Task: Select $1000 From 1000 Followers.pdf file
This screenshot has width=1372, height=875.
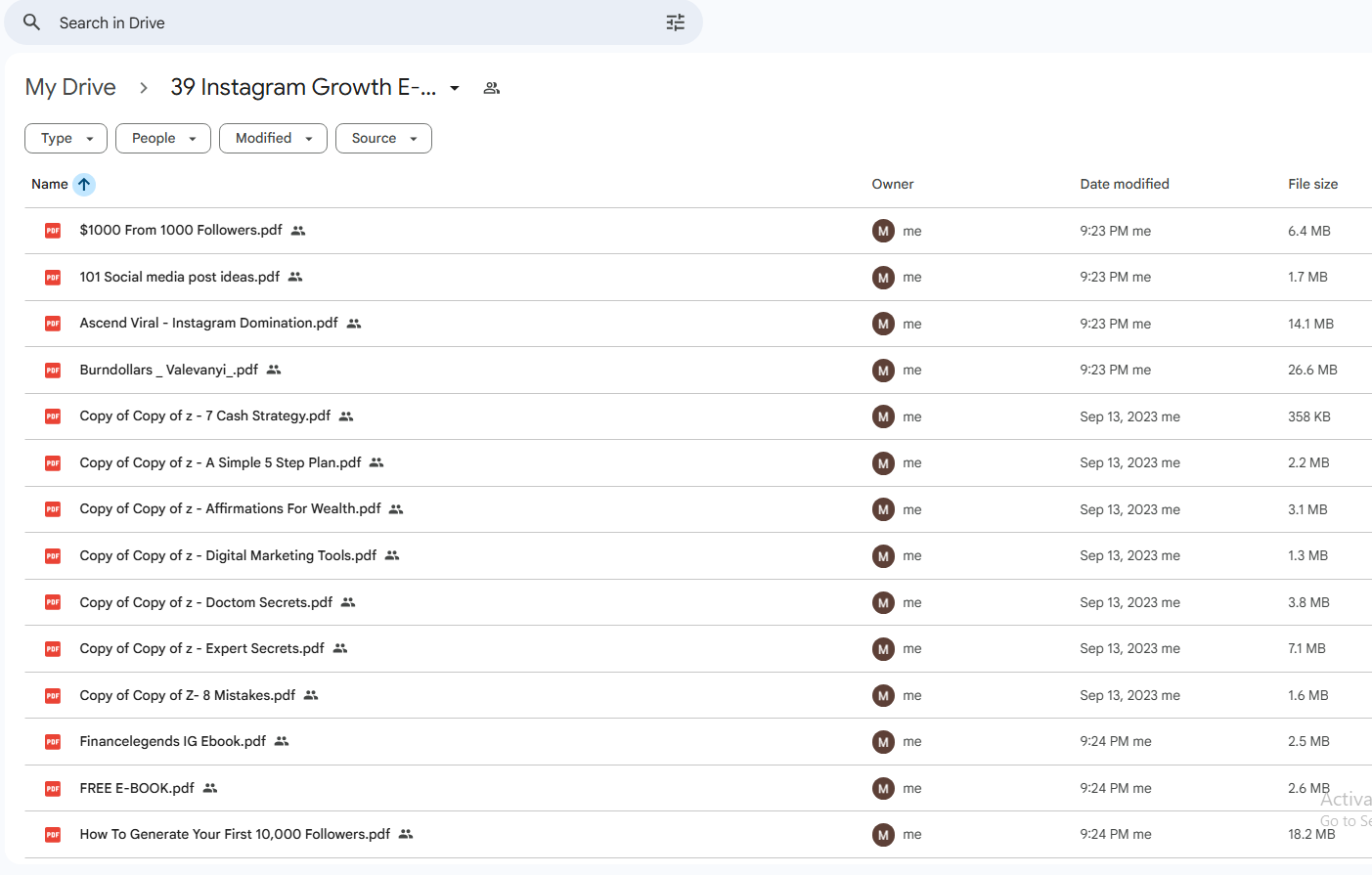Action: 181,231
